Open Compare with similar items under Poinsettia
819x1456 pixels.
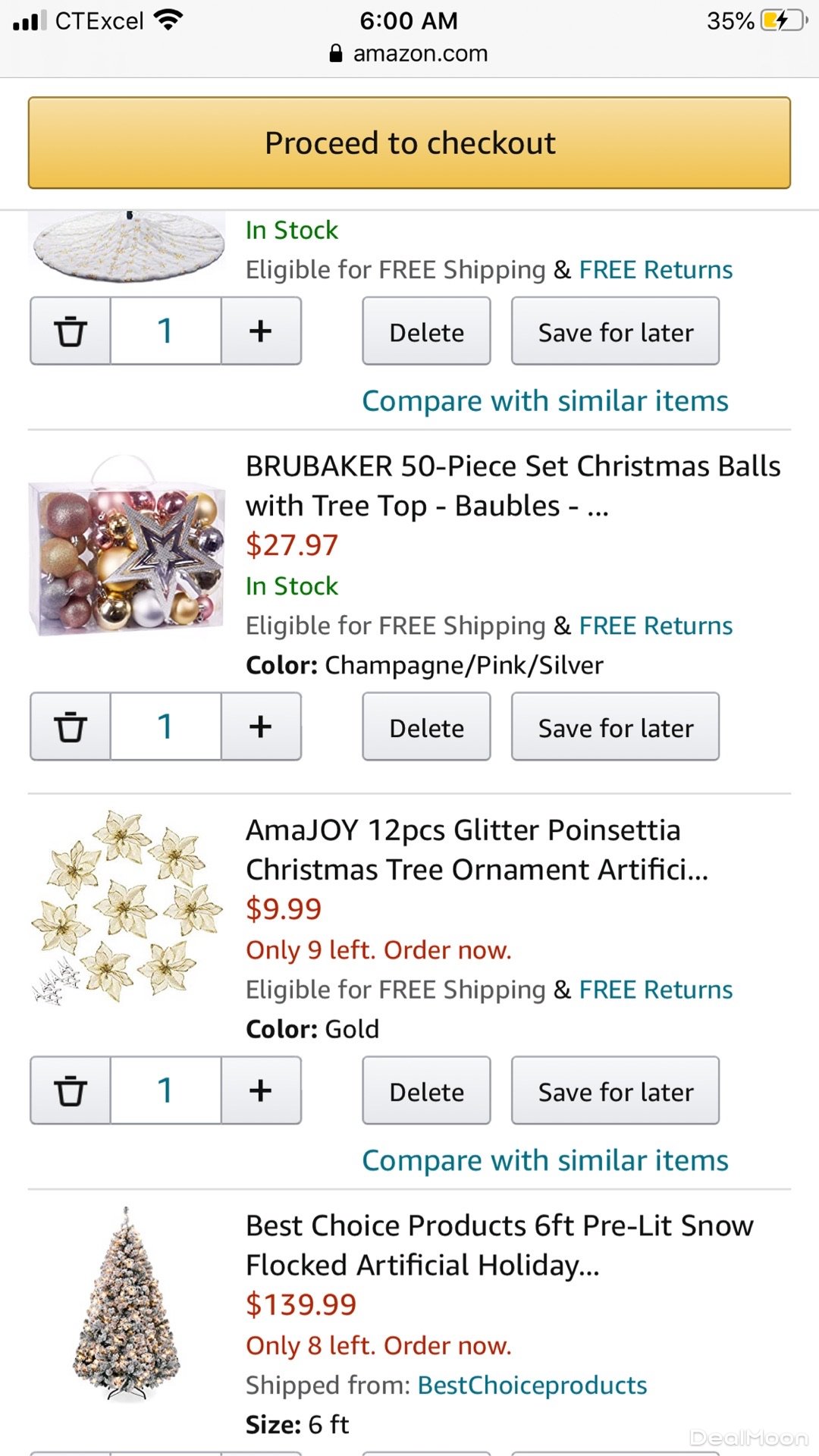tap(544, 1160)
